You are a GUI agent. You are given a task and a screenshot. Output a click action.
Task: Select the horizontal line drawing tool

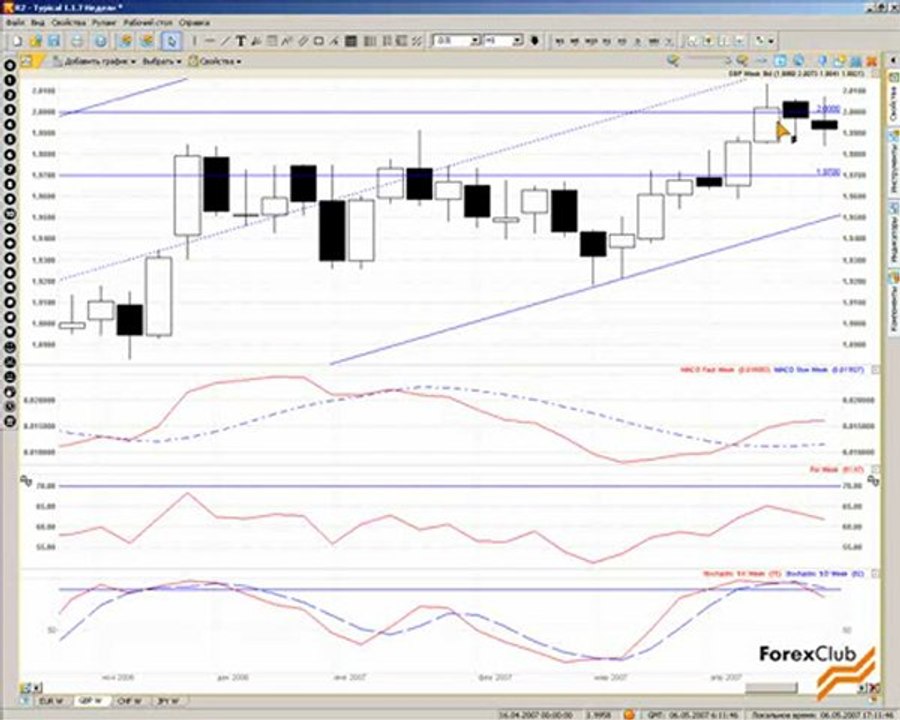click(x=210, y=41)
